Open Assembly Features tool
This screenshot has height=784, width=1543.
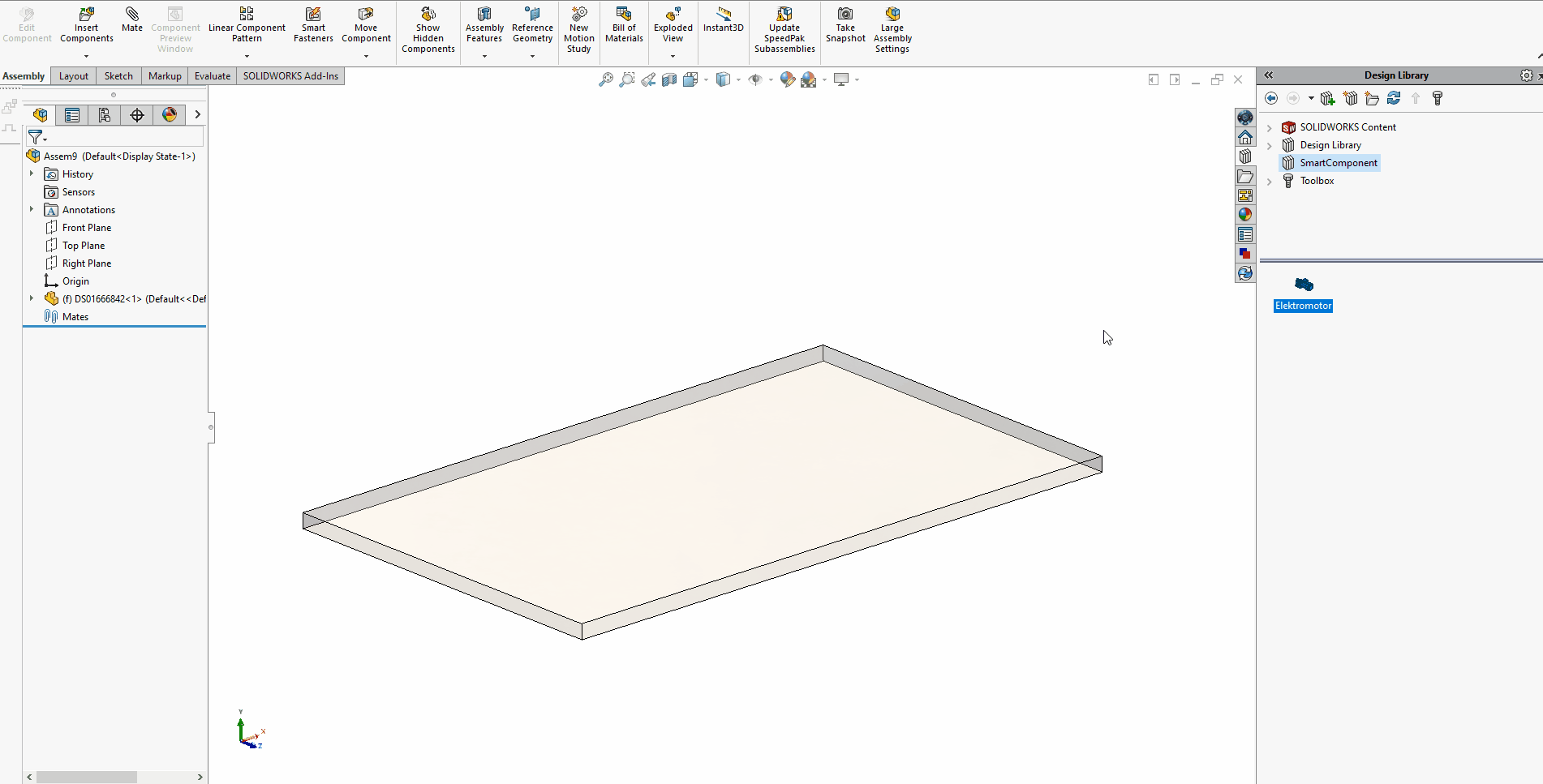(484, 24)
